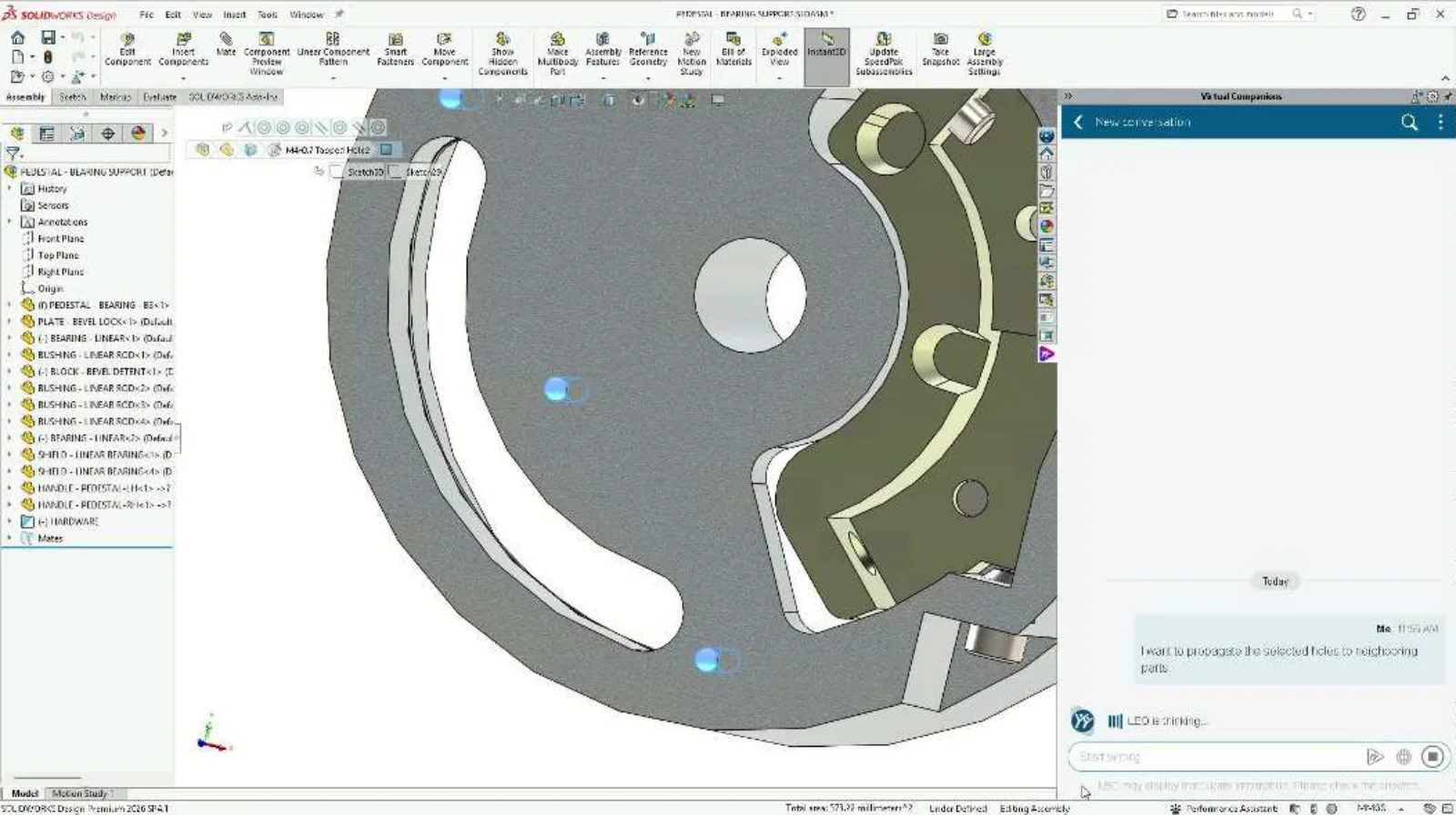Click Performance Assistant in status bar
The height and width of the screenshot is (815, 1456).
pos(1224,808)
